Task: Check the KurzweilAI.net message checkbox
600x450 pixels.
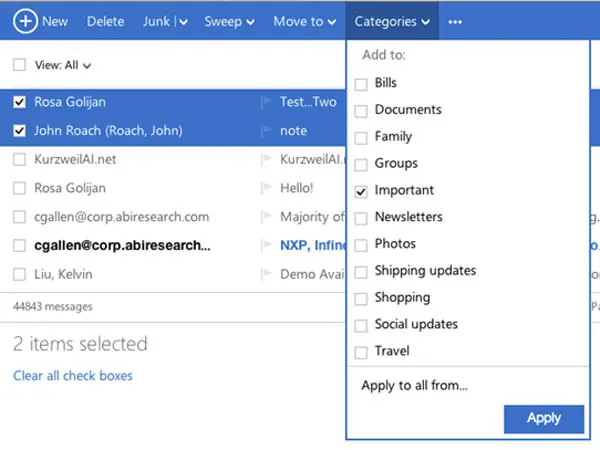Action: tap(19, 159)
